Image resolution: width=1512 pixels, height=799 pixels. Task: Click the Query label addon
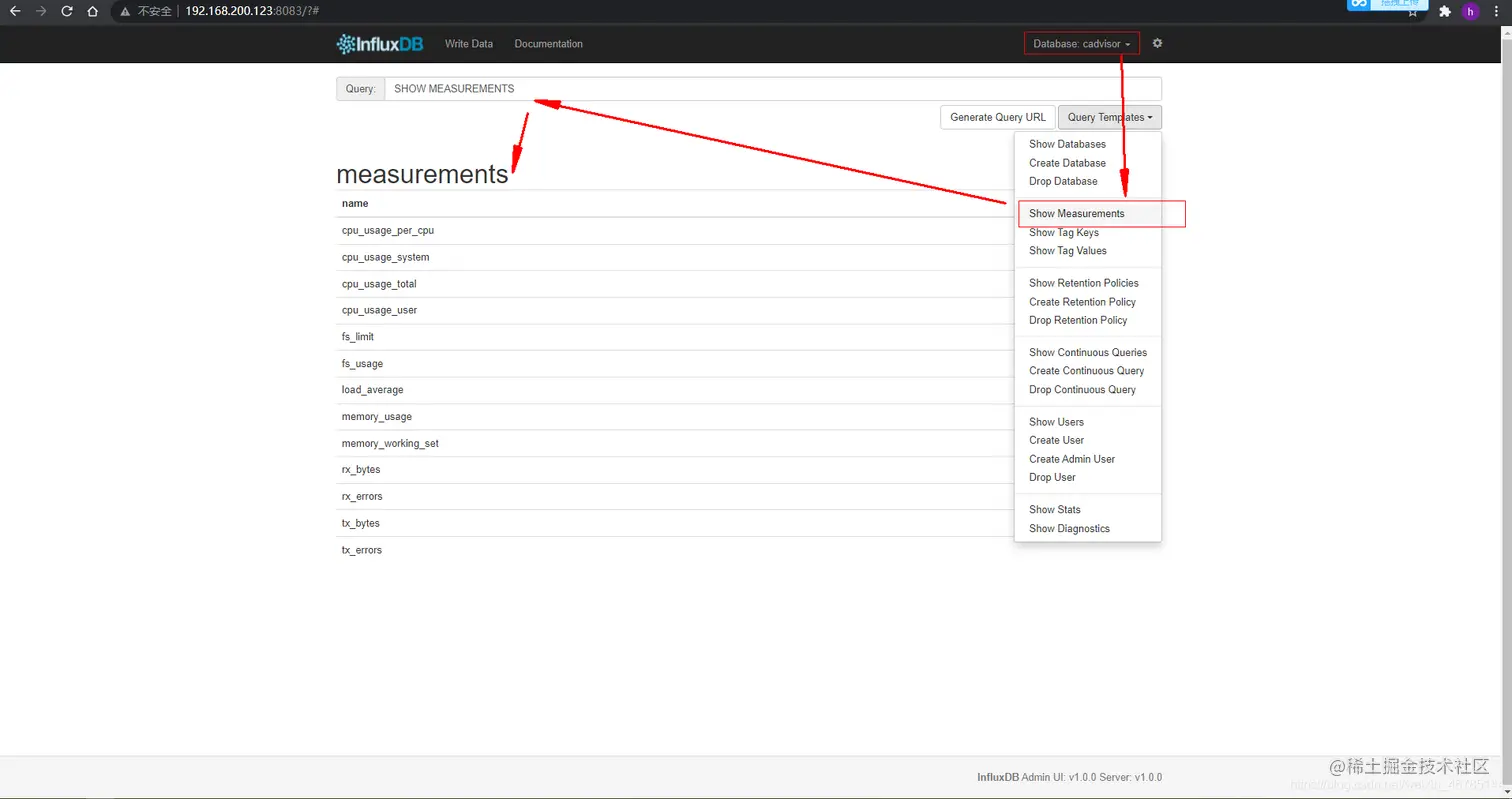point(360,89)
